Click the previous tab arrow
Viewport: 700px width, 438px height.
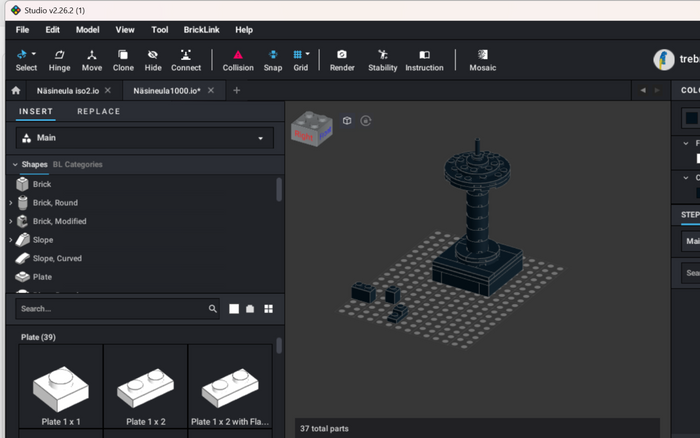click(x=643, y=90)
